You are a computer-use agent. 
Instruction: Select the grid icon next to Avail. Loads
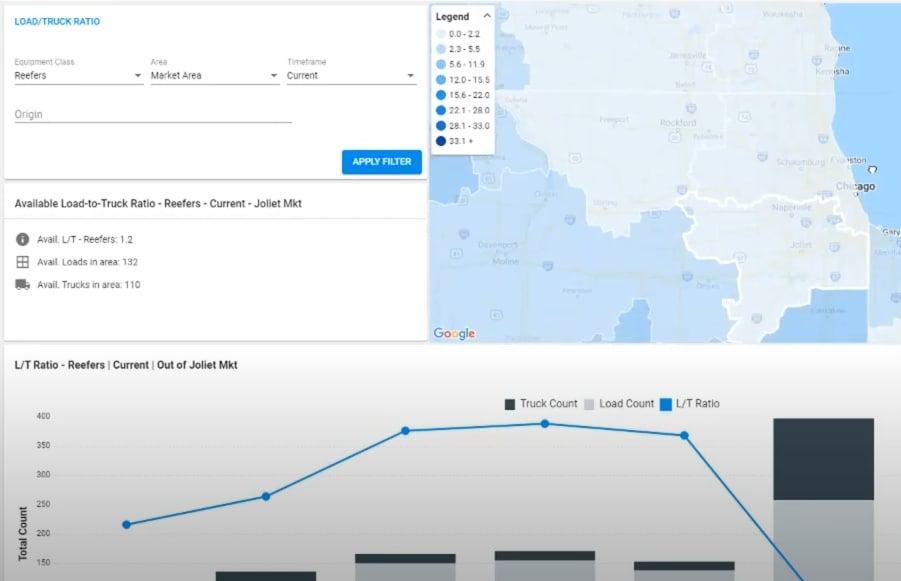pos(21,262)
